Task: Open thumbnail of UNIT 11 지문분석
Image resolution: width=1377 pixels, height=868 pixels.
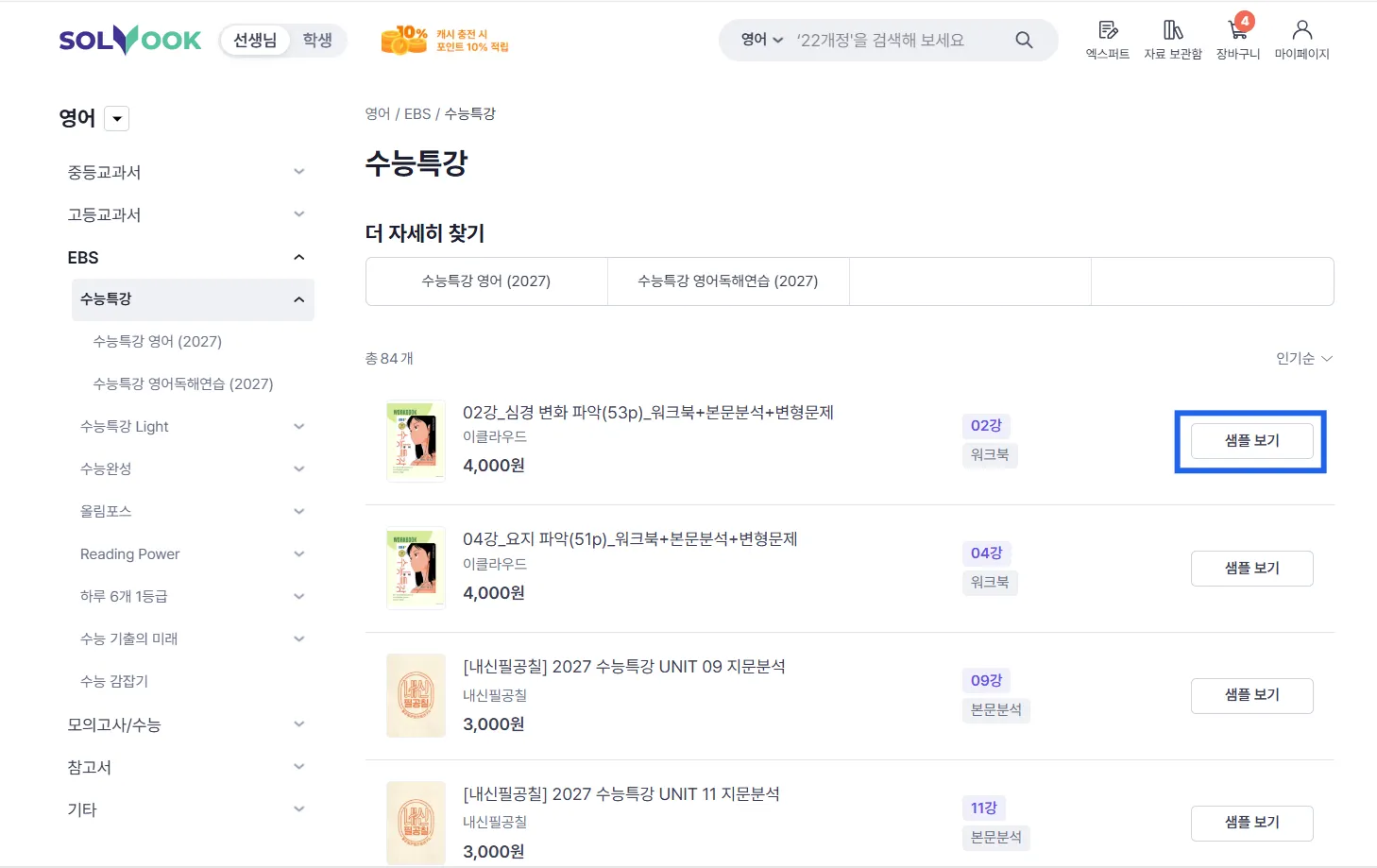Action: click(x=416, y=823)
